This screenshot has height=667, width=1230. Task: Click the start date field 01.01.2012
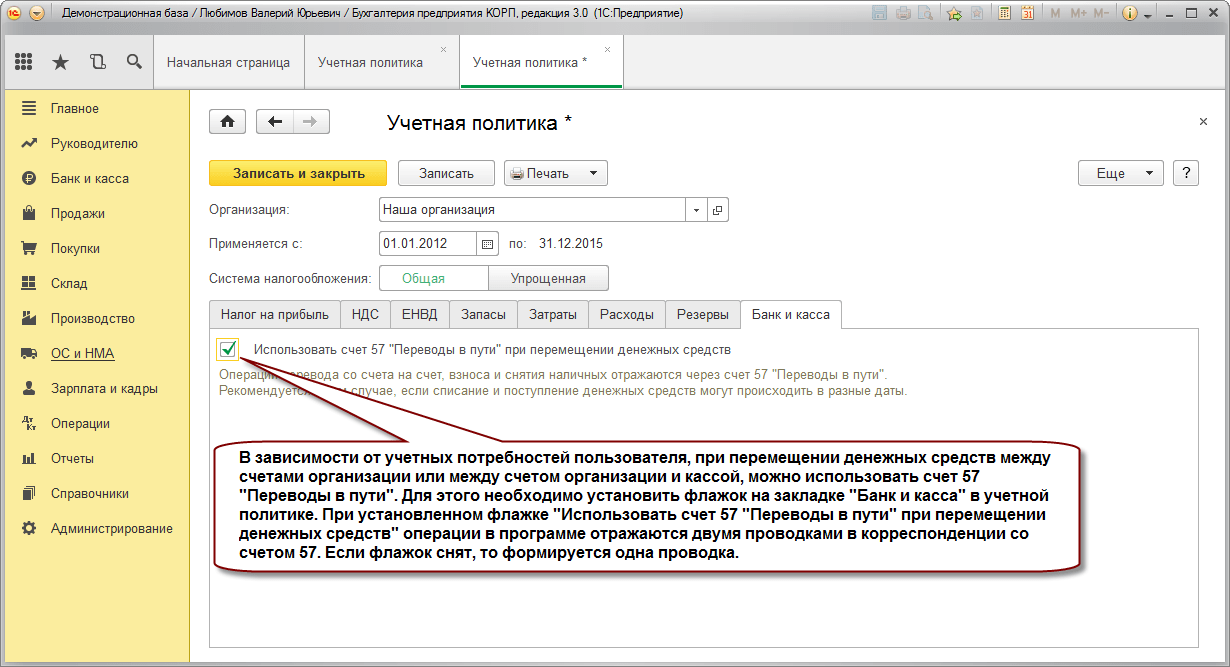coord(428,243)
